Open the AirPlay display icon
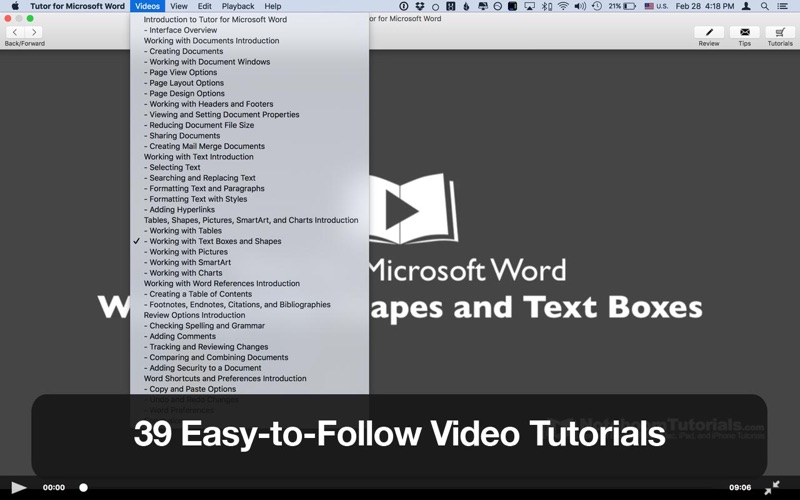 pyautogui.click(x=530, y=6)
